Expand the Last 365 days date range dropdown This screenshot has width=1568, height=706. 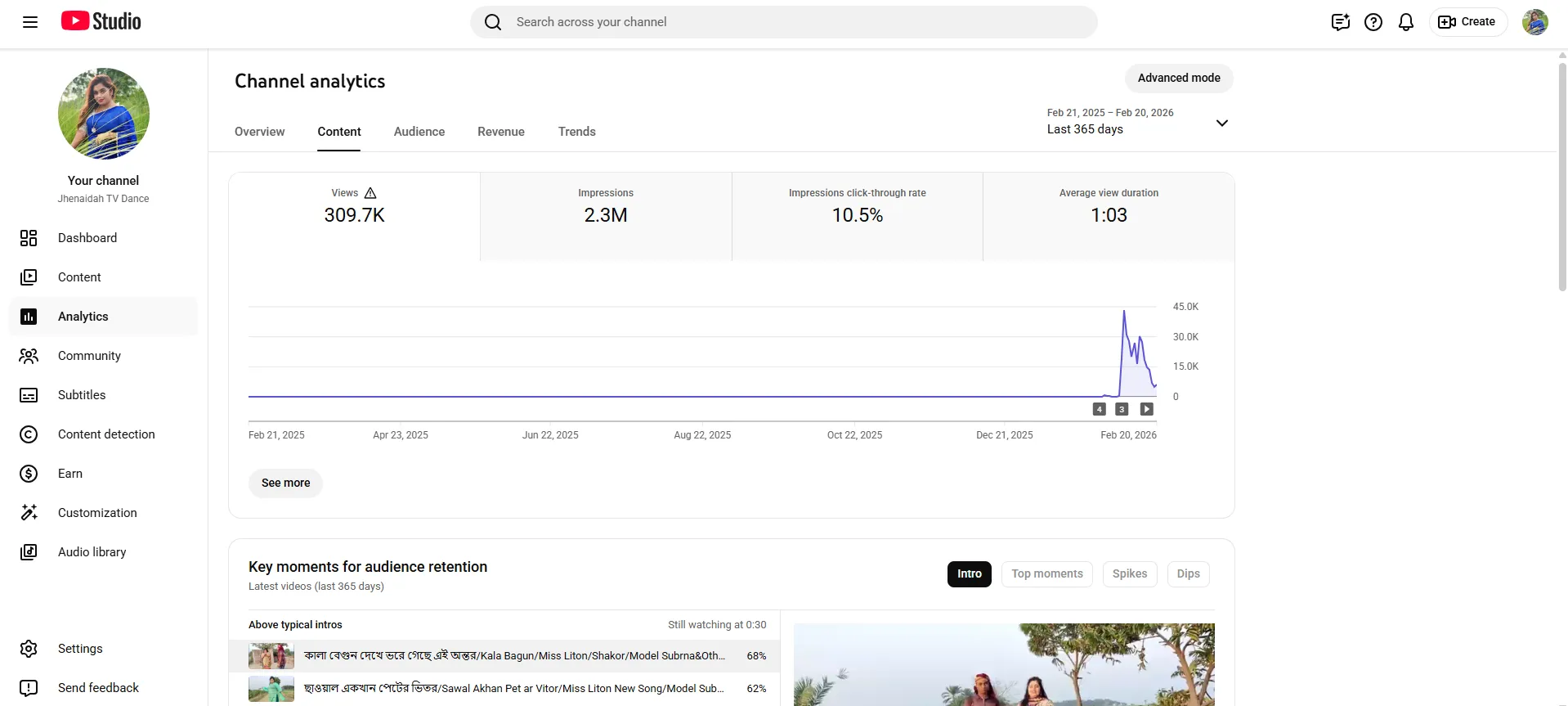click(1138, 122)
